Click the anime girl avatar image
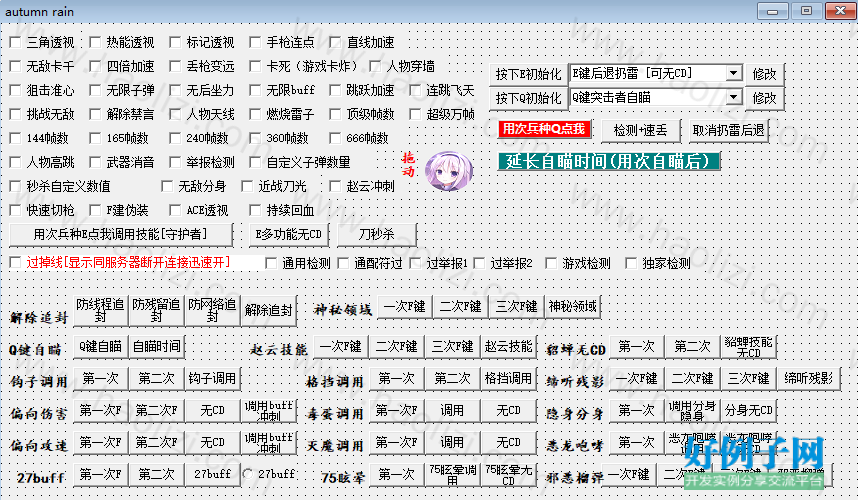 click(x=449, y=171)
